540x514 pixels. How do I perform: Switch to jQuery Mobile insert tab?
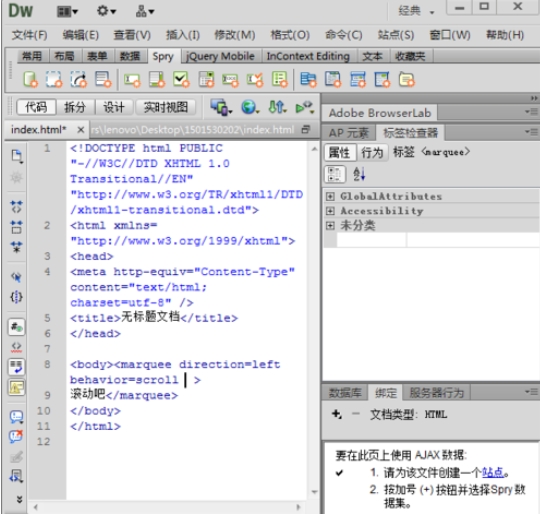point(220,56)
